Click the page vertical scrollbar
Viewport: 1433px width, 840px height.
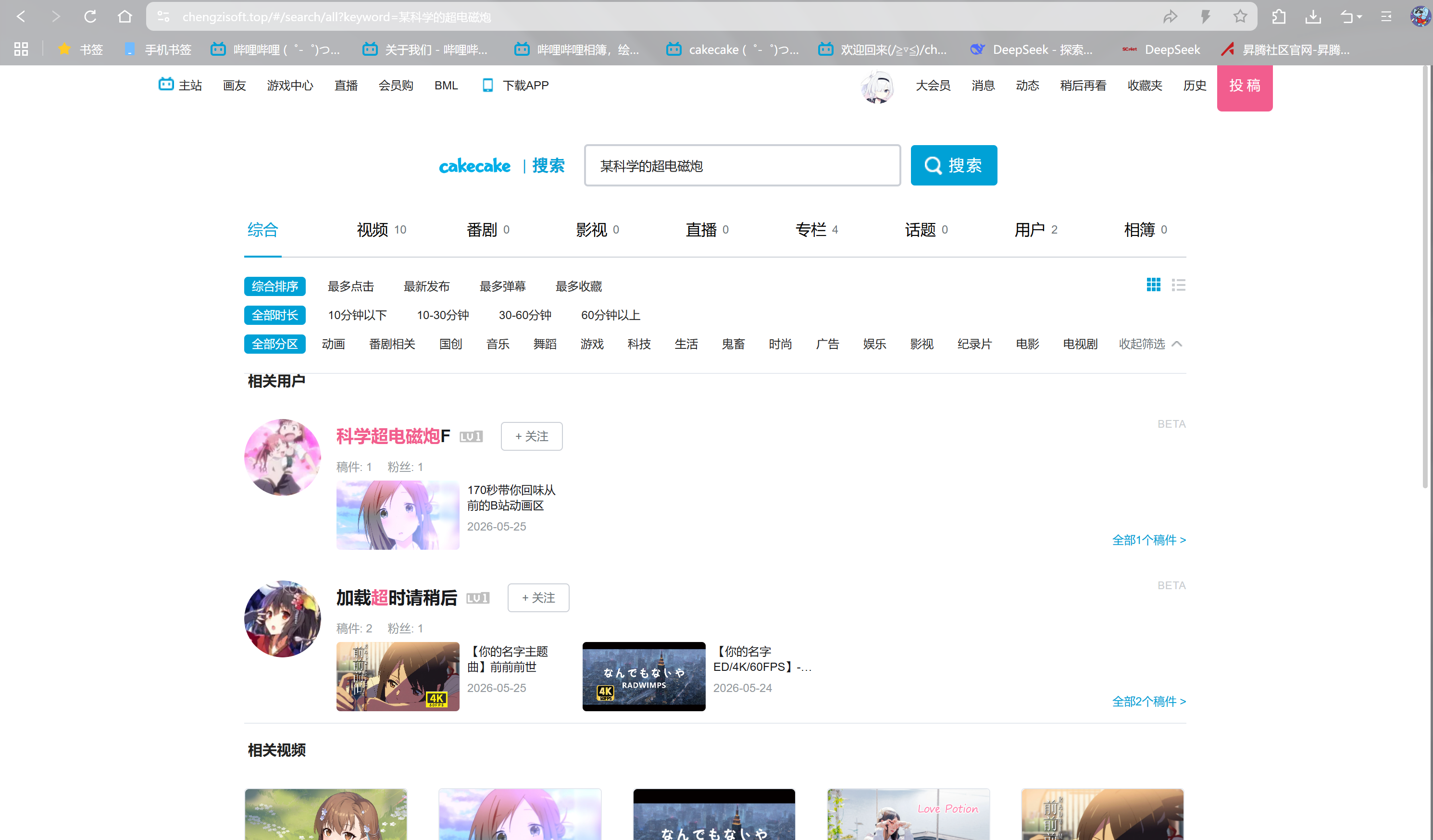point(1426,277)
